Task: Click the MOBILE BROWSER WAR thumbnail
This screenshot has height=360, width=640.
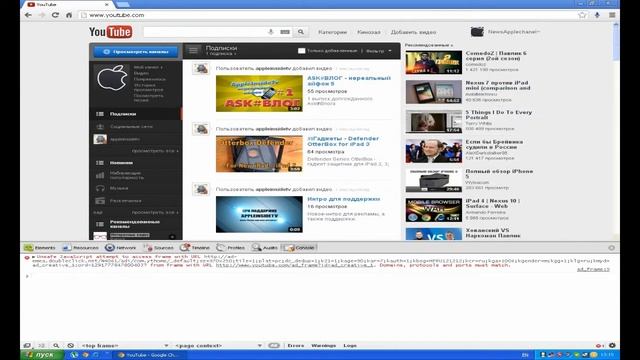Action: 433,210
